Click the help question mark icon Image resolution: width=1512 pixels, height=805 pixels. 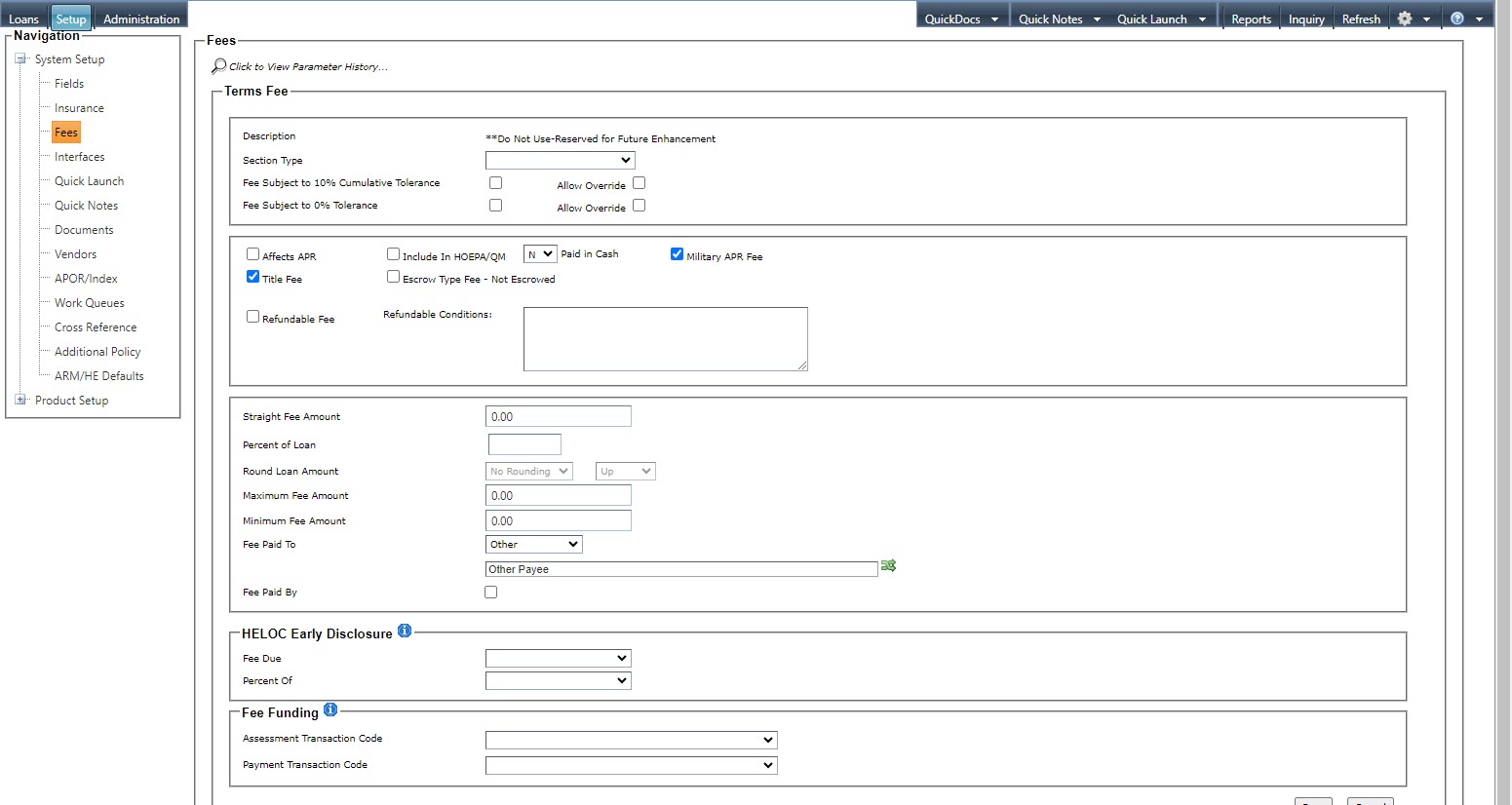1456,19
